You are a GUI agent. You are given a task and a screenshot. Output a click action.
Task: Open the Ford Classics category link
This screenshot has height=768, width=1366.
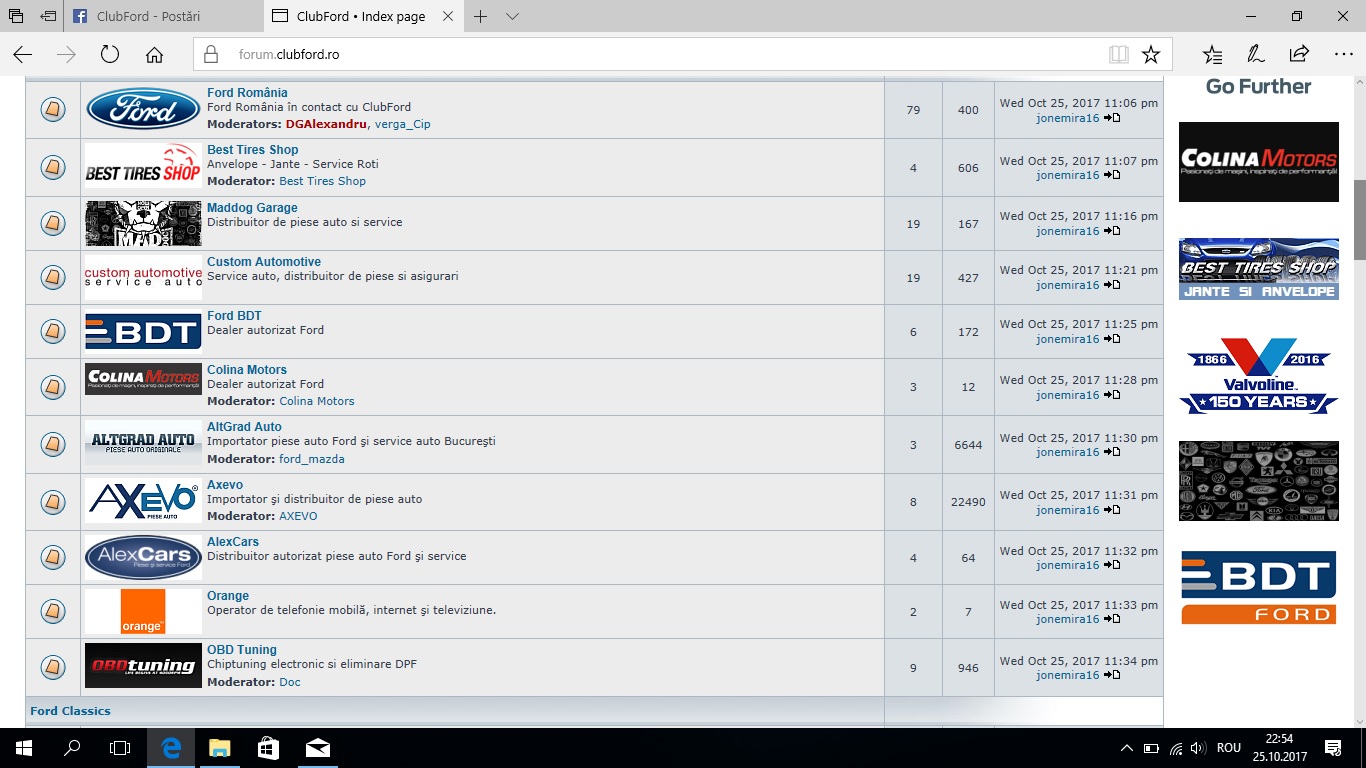pyautogui.click(x=70, y=711)
